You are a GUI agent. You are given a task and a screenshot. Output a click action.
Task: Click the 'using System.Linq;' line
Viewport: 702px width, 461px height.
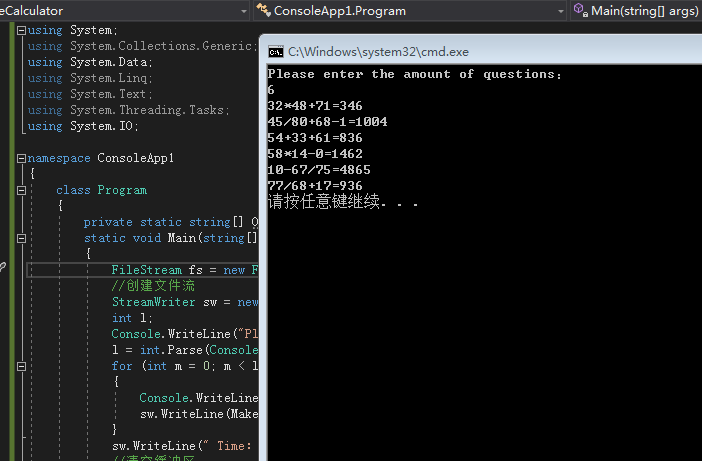pos(90,78)
